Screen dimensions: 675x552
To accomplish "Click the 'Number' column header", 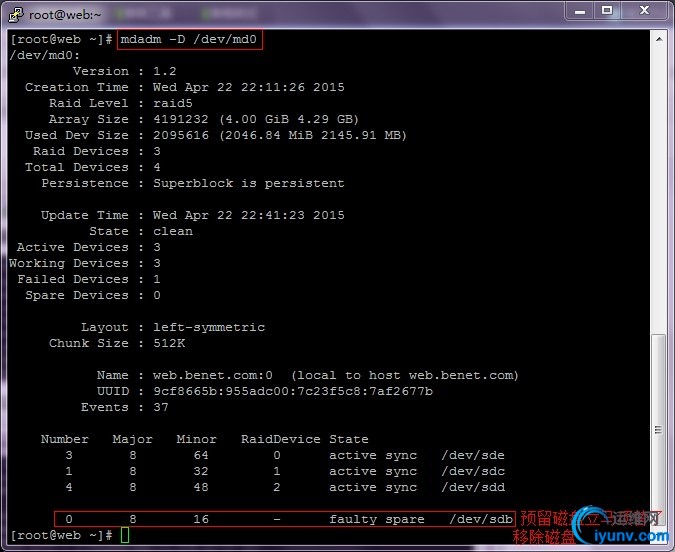I will [x=65, y=439].
